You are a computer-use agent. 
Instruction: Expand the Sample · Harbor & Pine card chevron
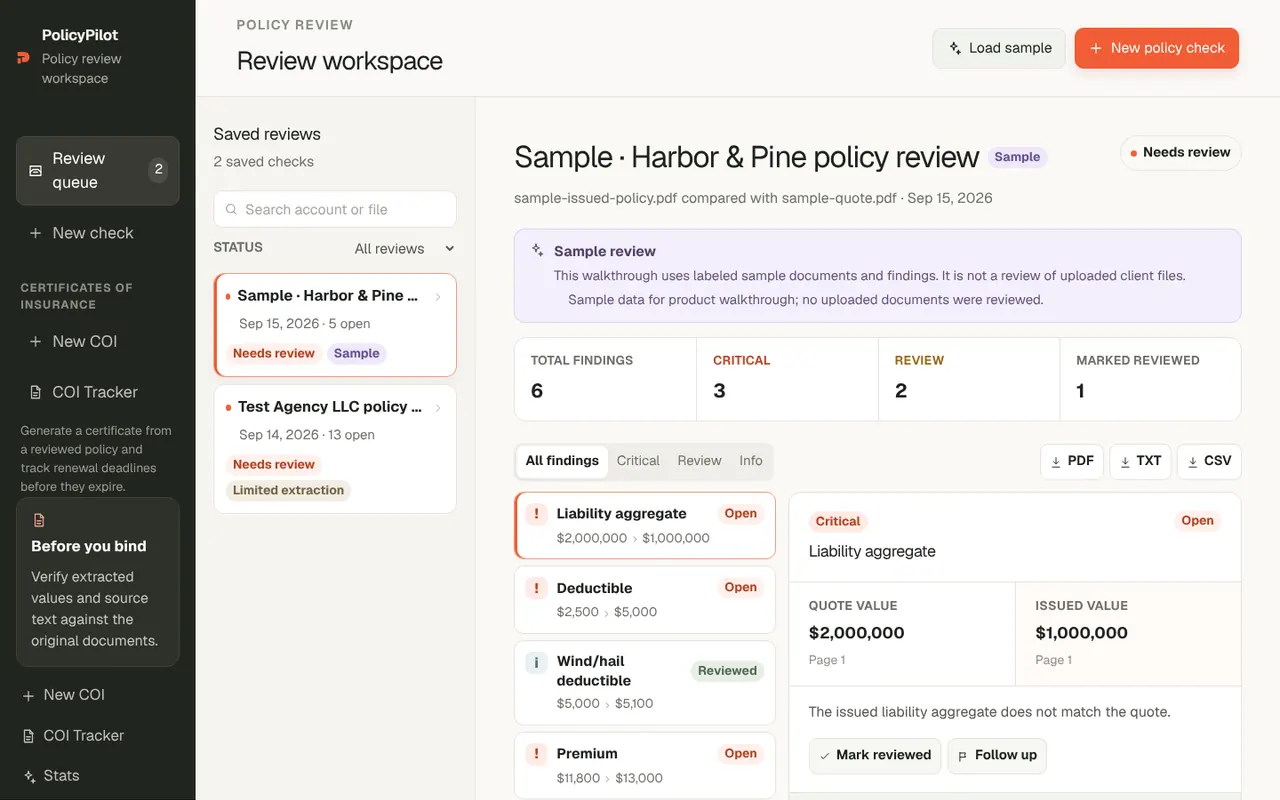(x=438, y=296)
